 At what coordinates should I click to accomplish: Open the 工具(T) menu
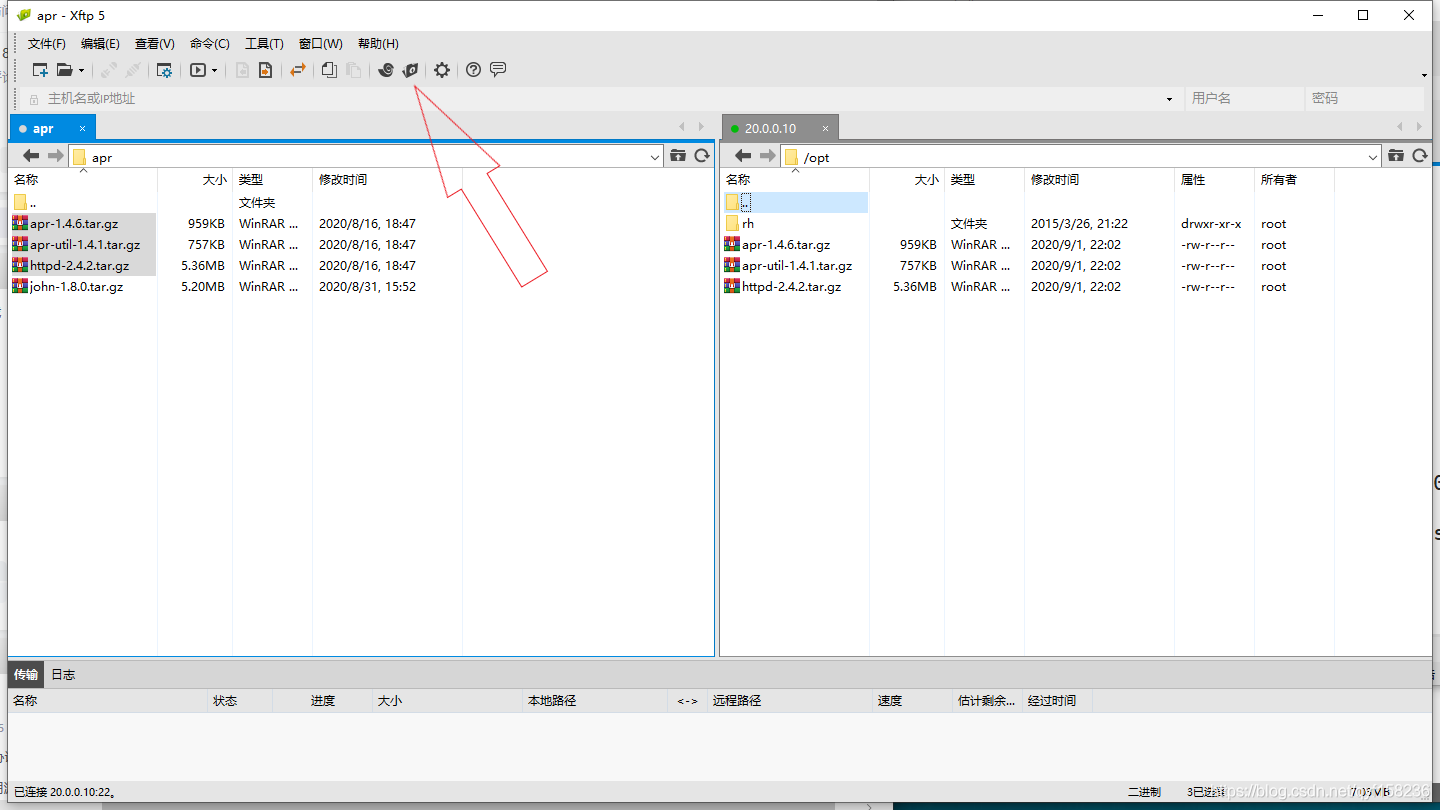click(265, 44)
